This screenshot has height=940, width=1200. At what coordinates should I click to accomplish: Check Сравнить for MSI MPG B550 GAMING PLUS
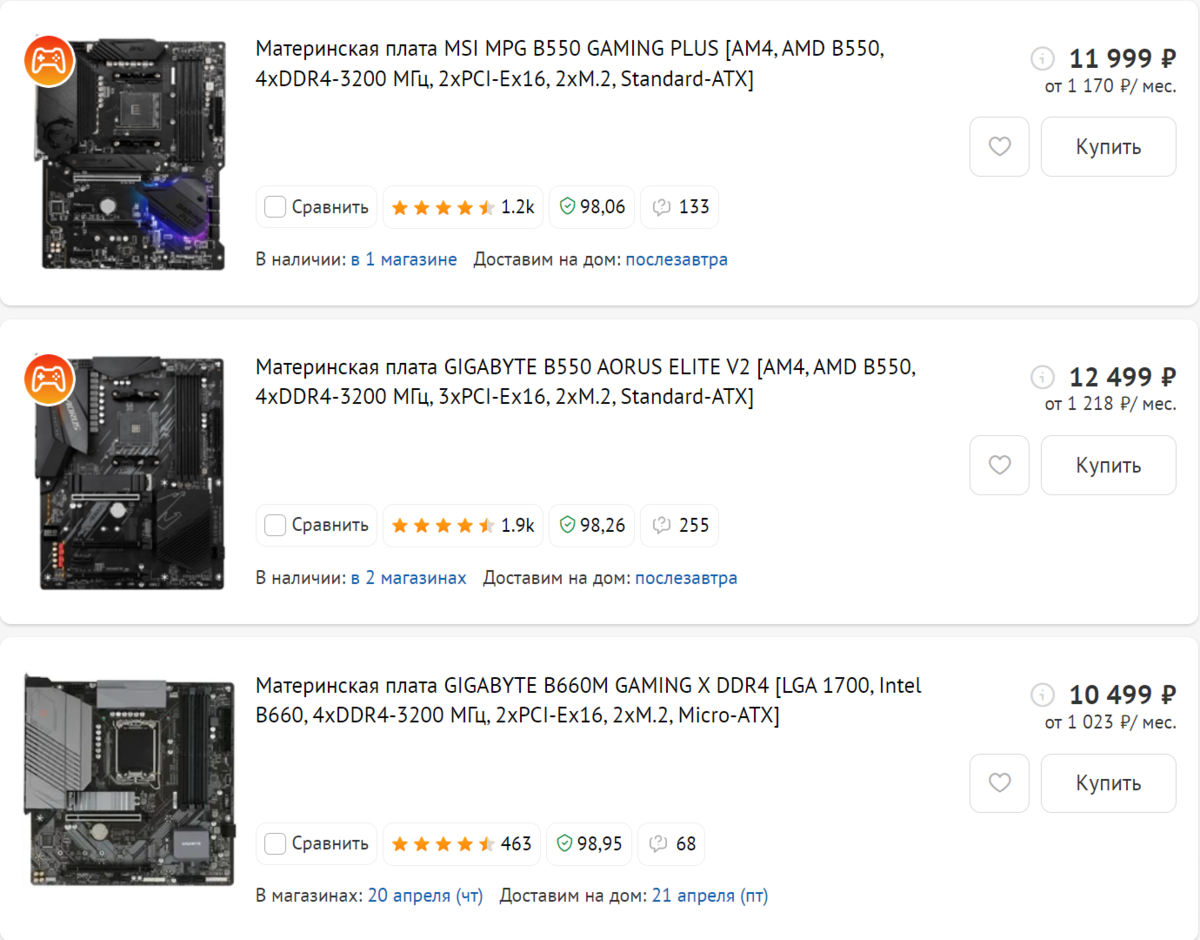point(316,207)
